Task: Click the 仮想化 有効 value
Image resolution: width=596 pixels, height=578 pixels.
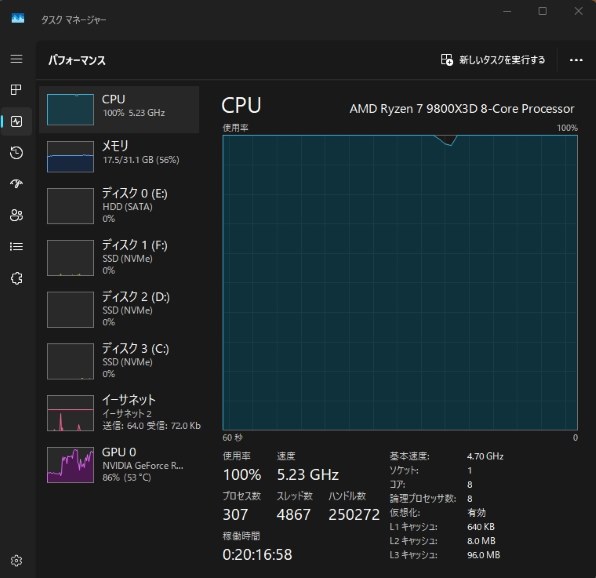Action: tap(476, 513)
